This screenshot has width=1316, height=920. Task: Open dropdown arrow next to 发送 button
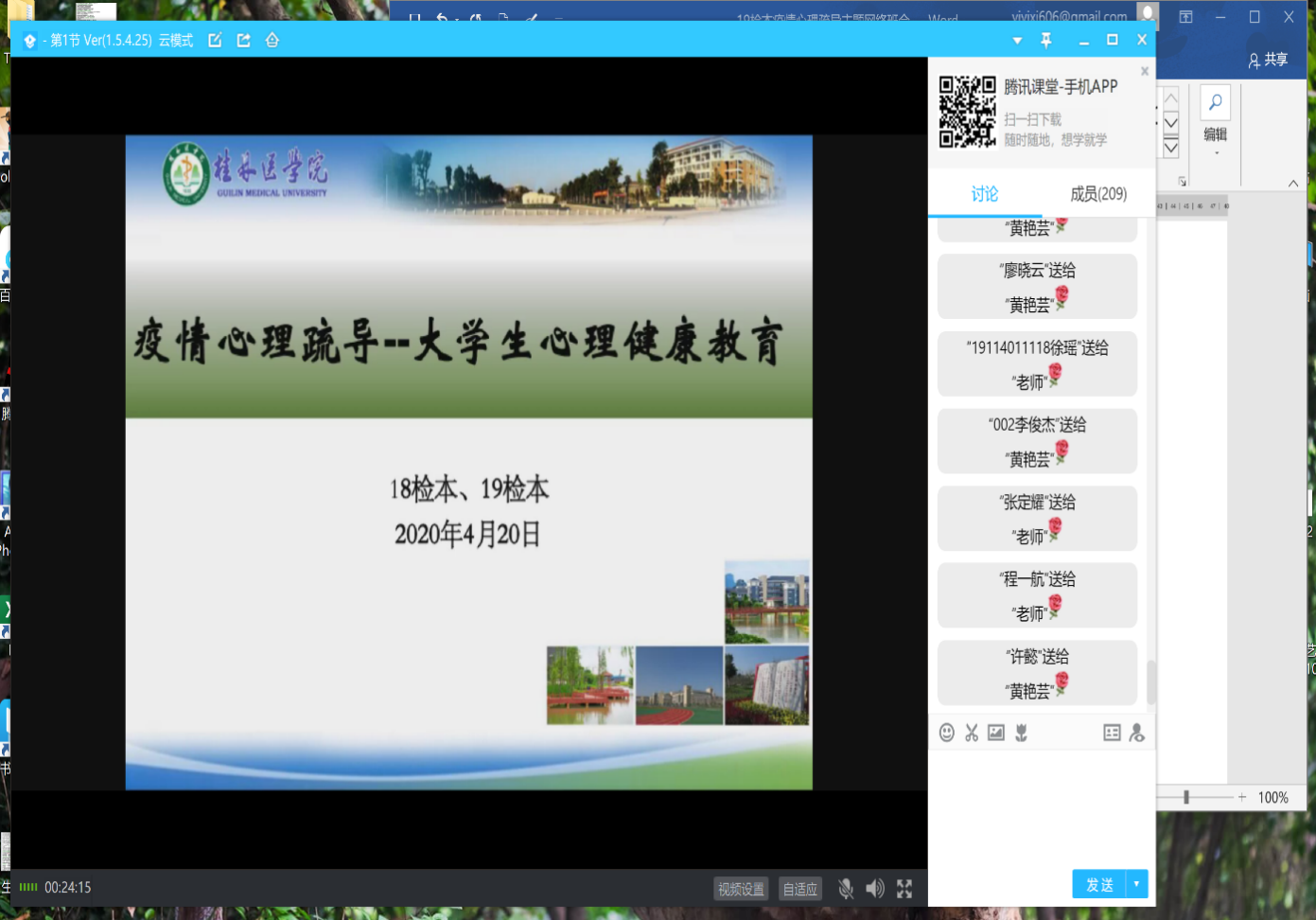pos(1136,884)
